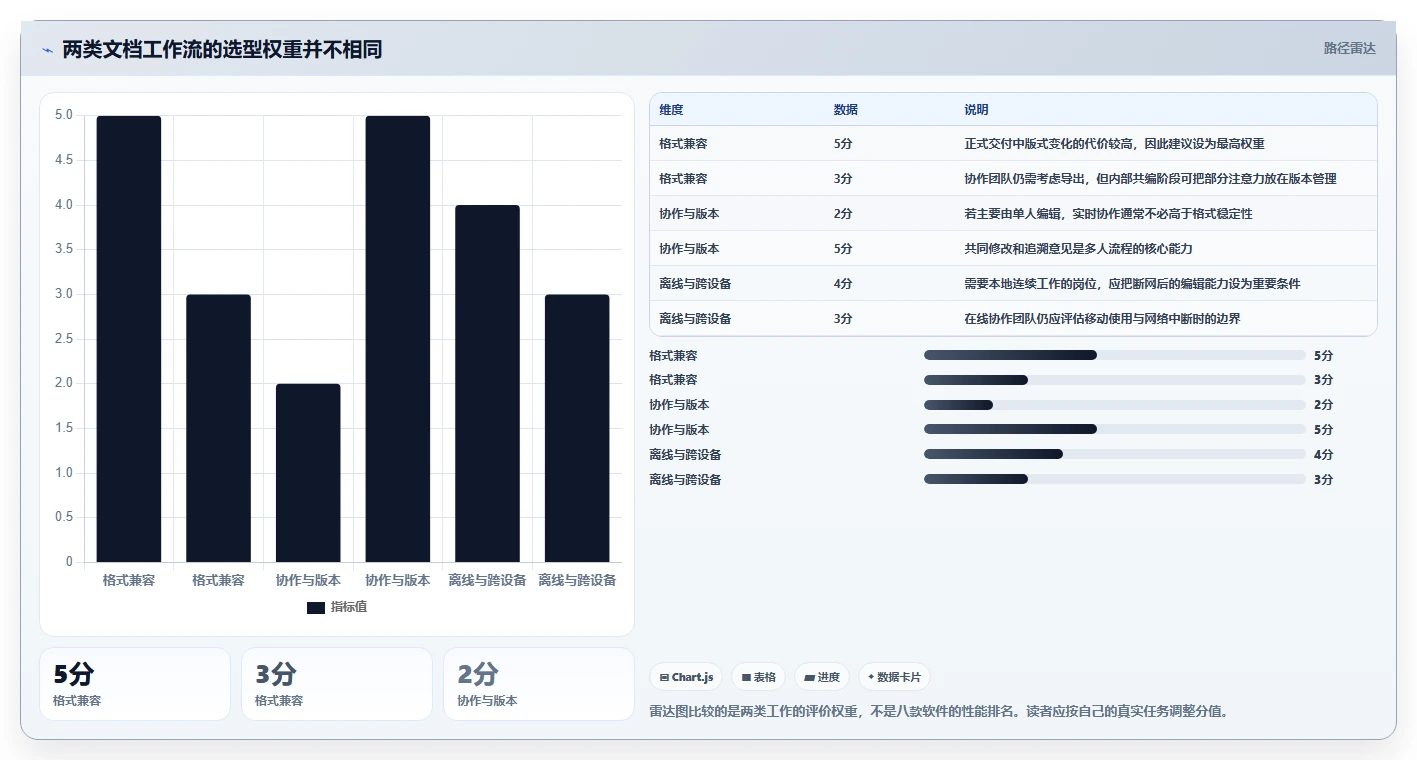Image resolution: width=1417 pixels, height=760 pixels.
Task: Click the 表格 chip
Action: click(759, 677)
